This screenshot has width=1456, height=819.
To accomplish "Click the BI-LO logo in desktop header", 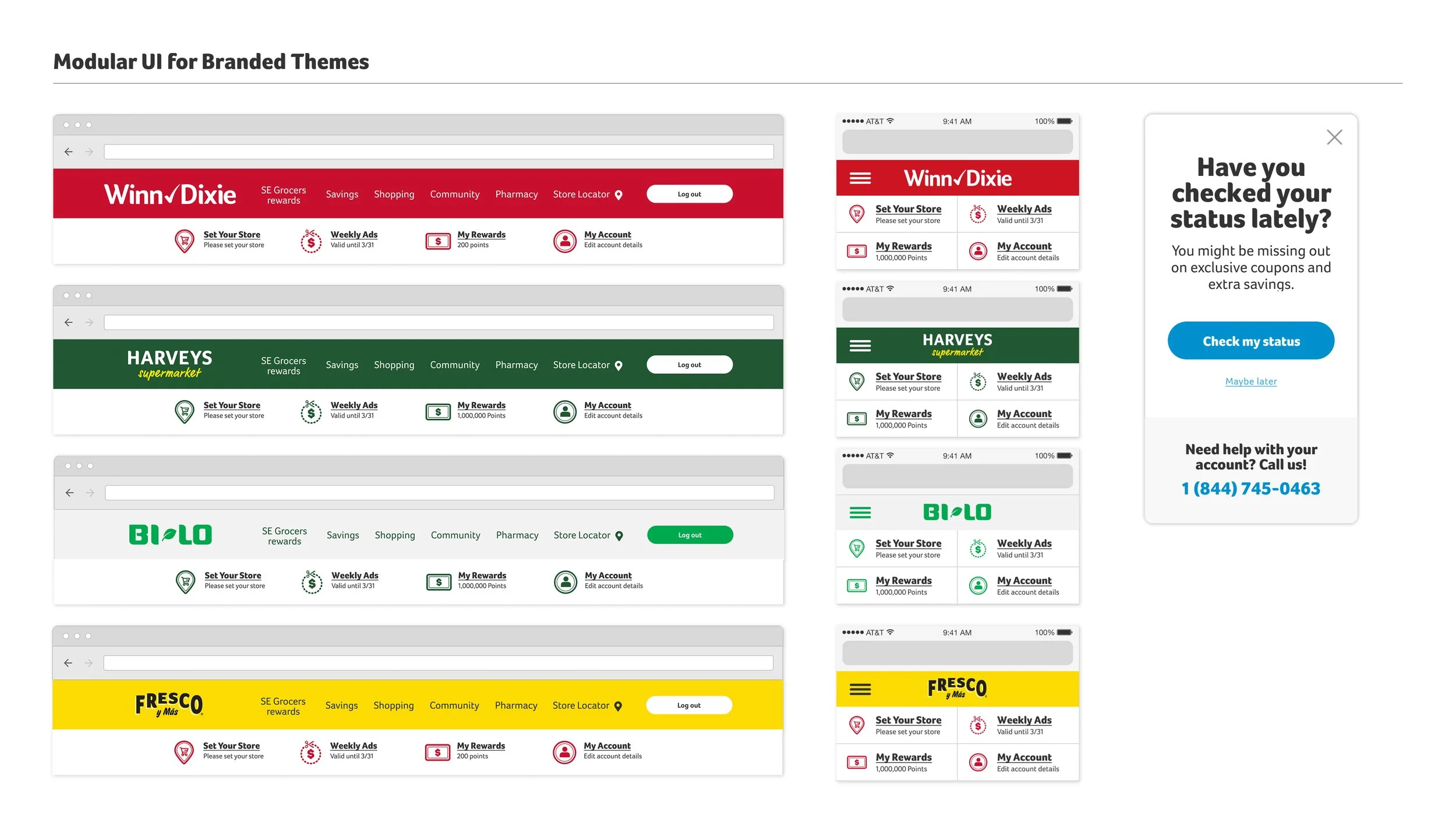I will tap(170, 535).
